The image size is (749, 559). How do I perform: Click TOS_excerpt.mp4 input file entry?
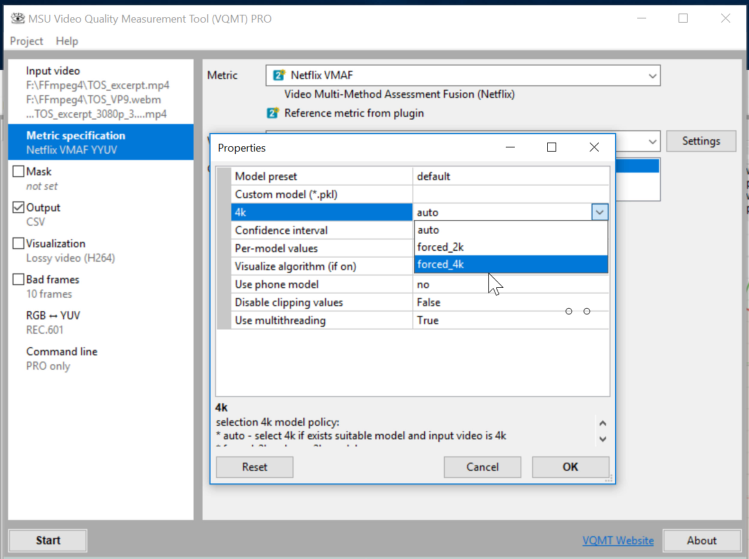pyautogui.click(x=97, y=85)
